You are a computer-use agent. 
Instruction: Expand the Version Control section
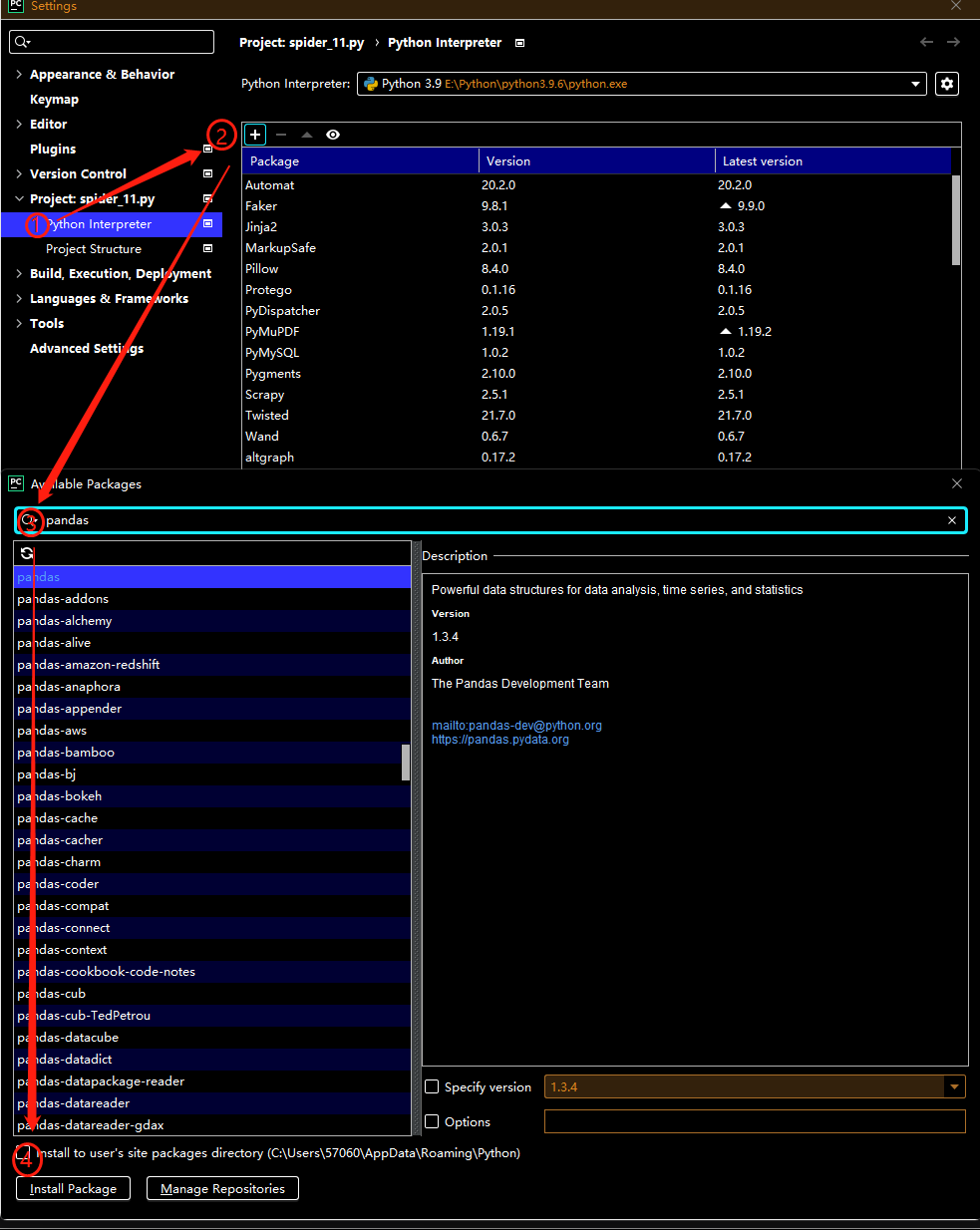[19, 173]
